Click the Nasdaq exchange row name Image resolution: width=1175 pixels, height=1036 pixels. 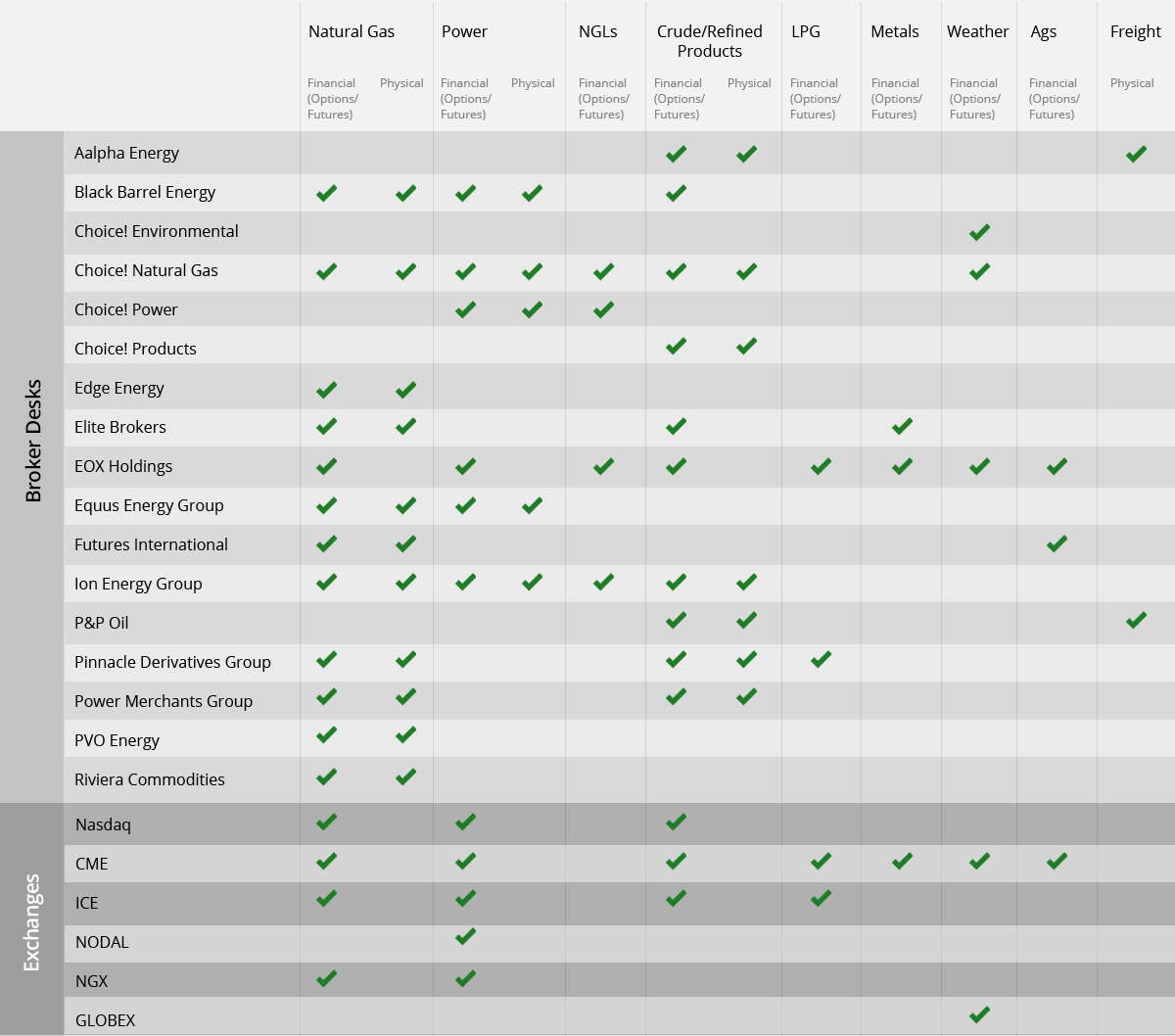pyautogui.click(x=103, y=824)
